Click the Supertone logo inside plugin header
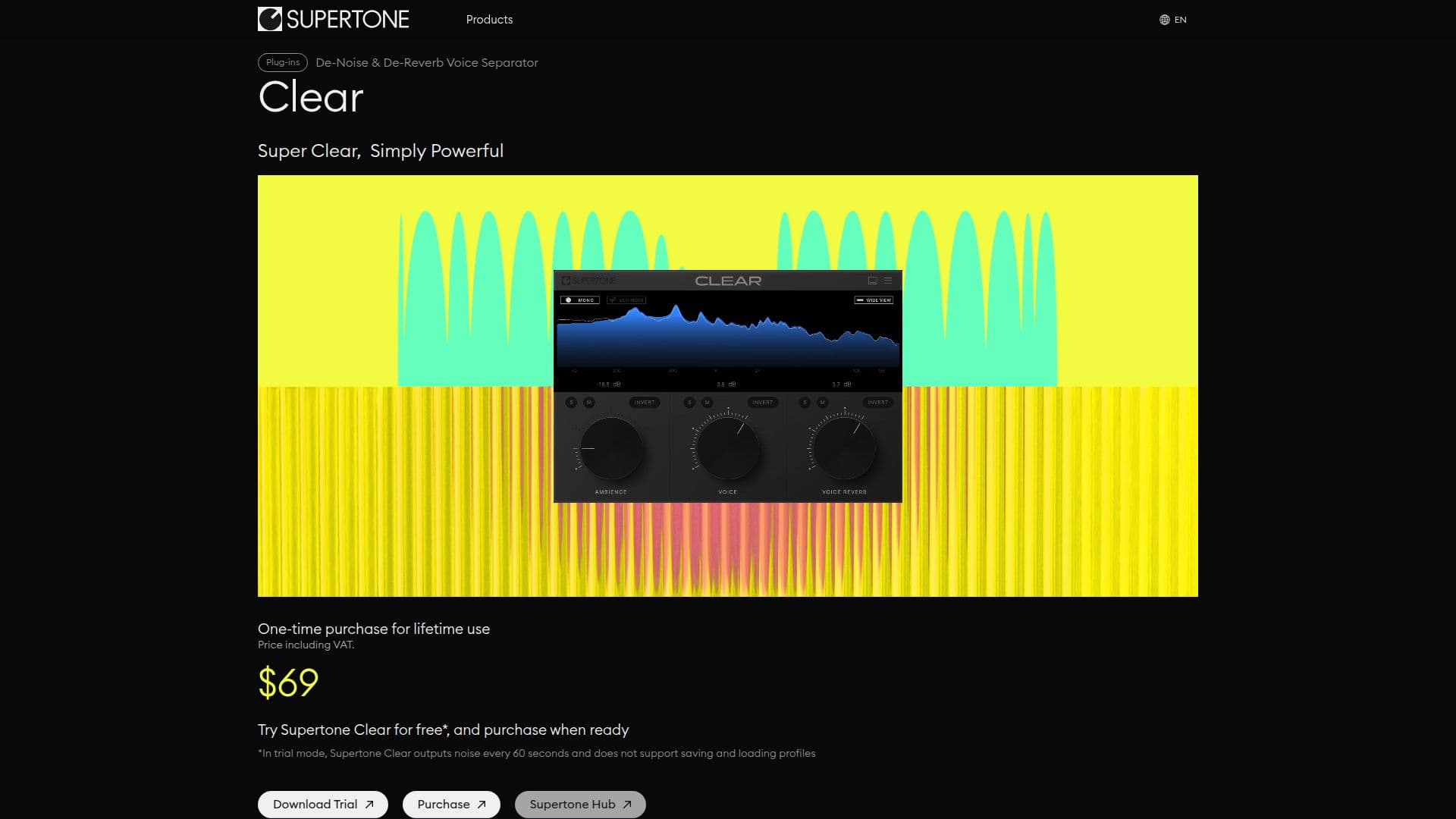 pos(588,281)
